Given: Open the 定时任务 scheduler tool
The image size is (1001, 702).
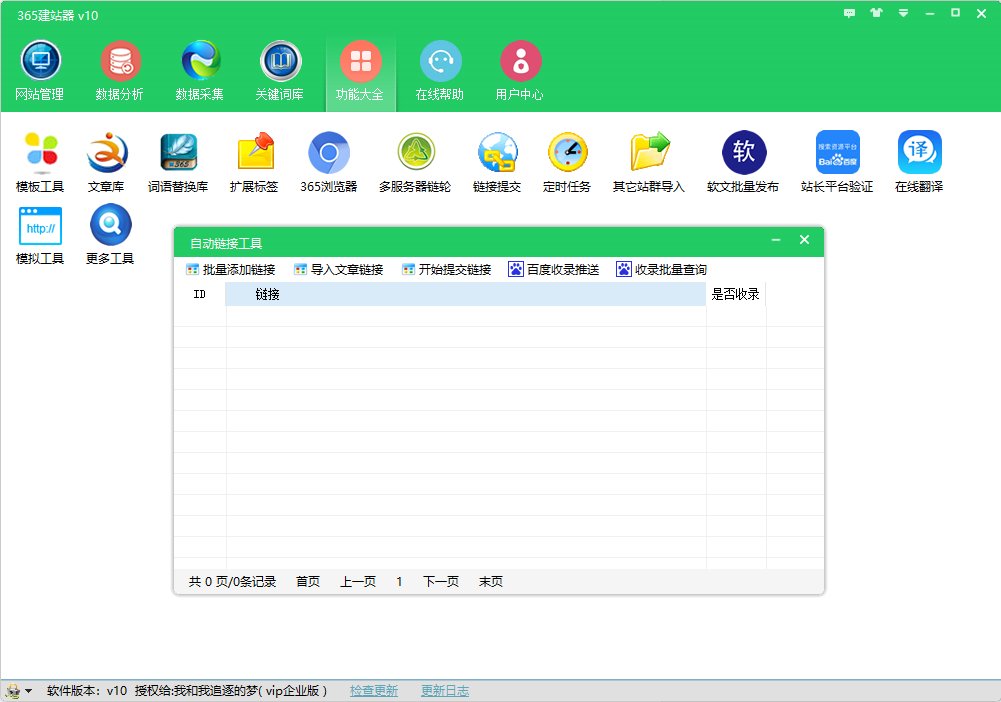Looking at the screenshot, I should (x=567, y=162).
